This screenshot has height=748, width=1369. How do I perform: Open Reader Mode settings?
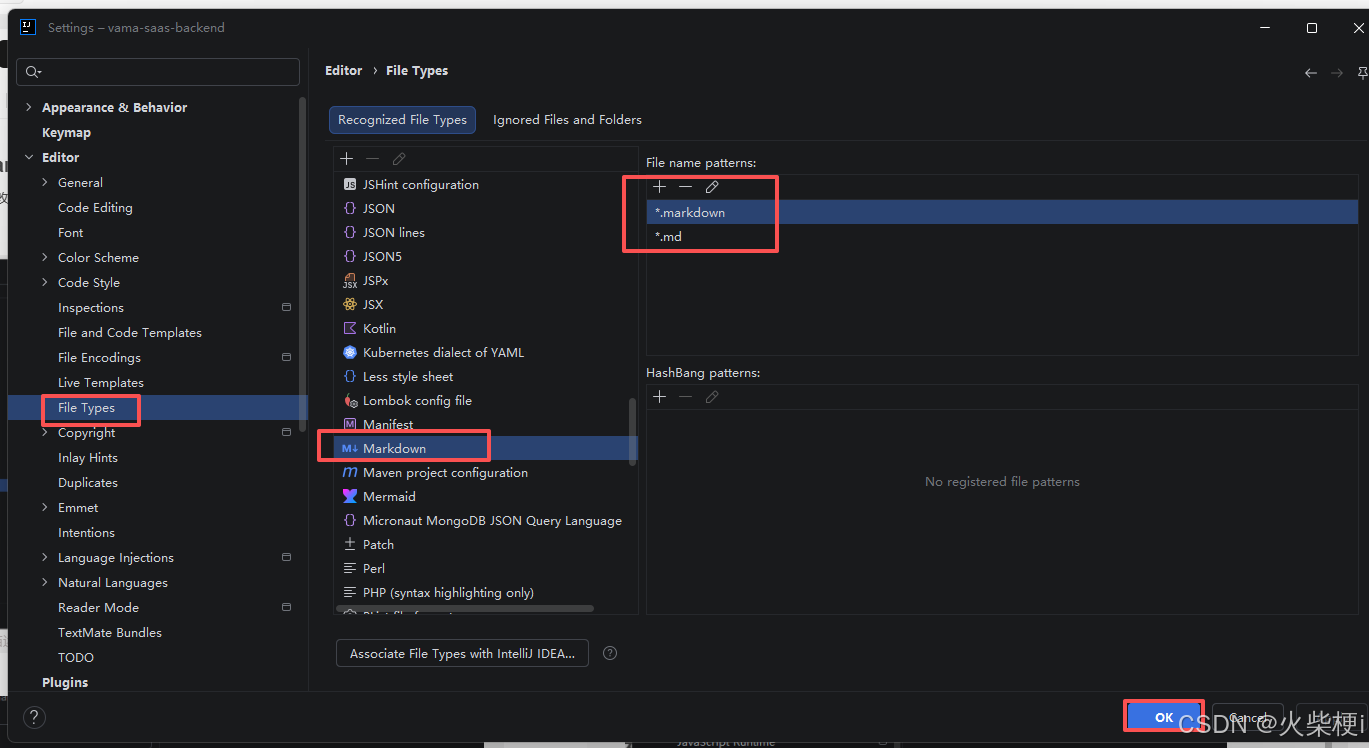(98, 608)
